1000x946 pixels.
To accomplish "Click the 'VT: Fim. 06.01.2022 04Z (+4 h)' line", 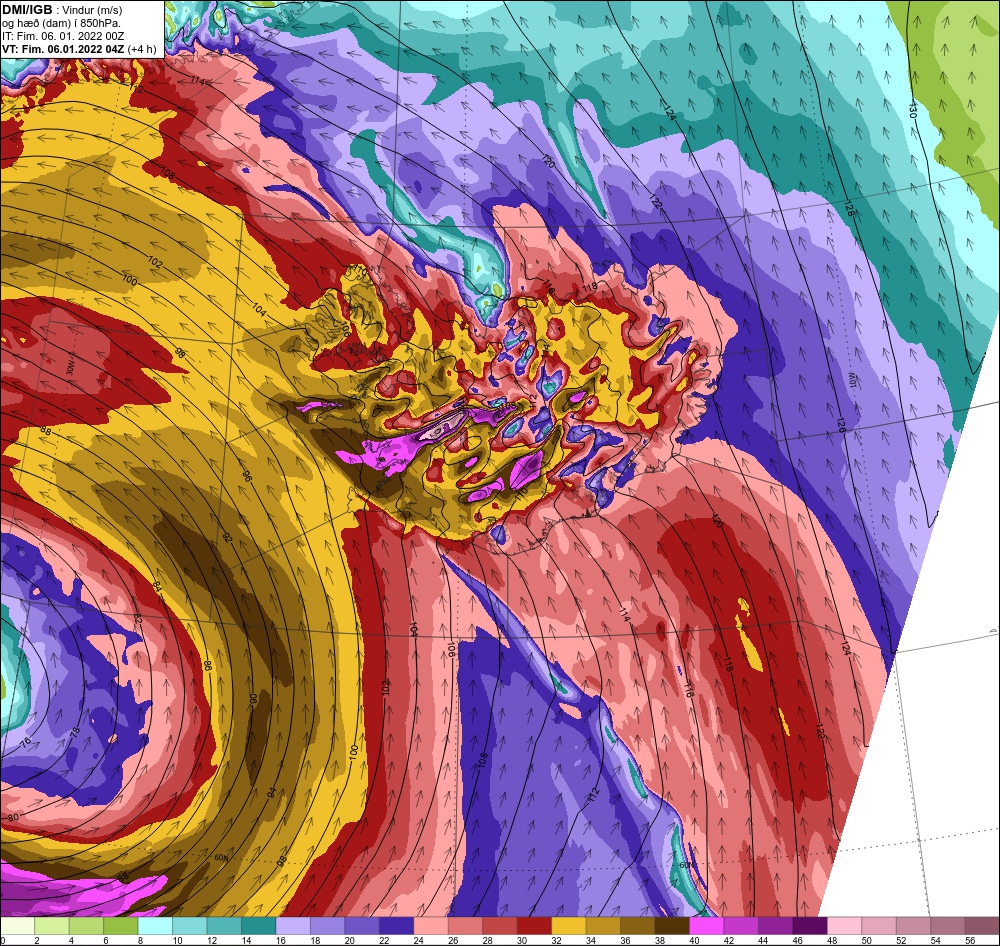I will pos(78,49).
